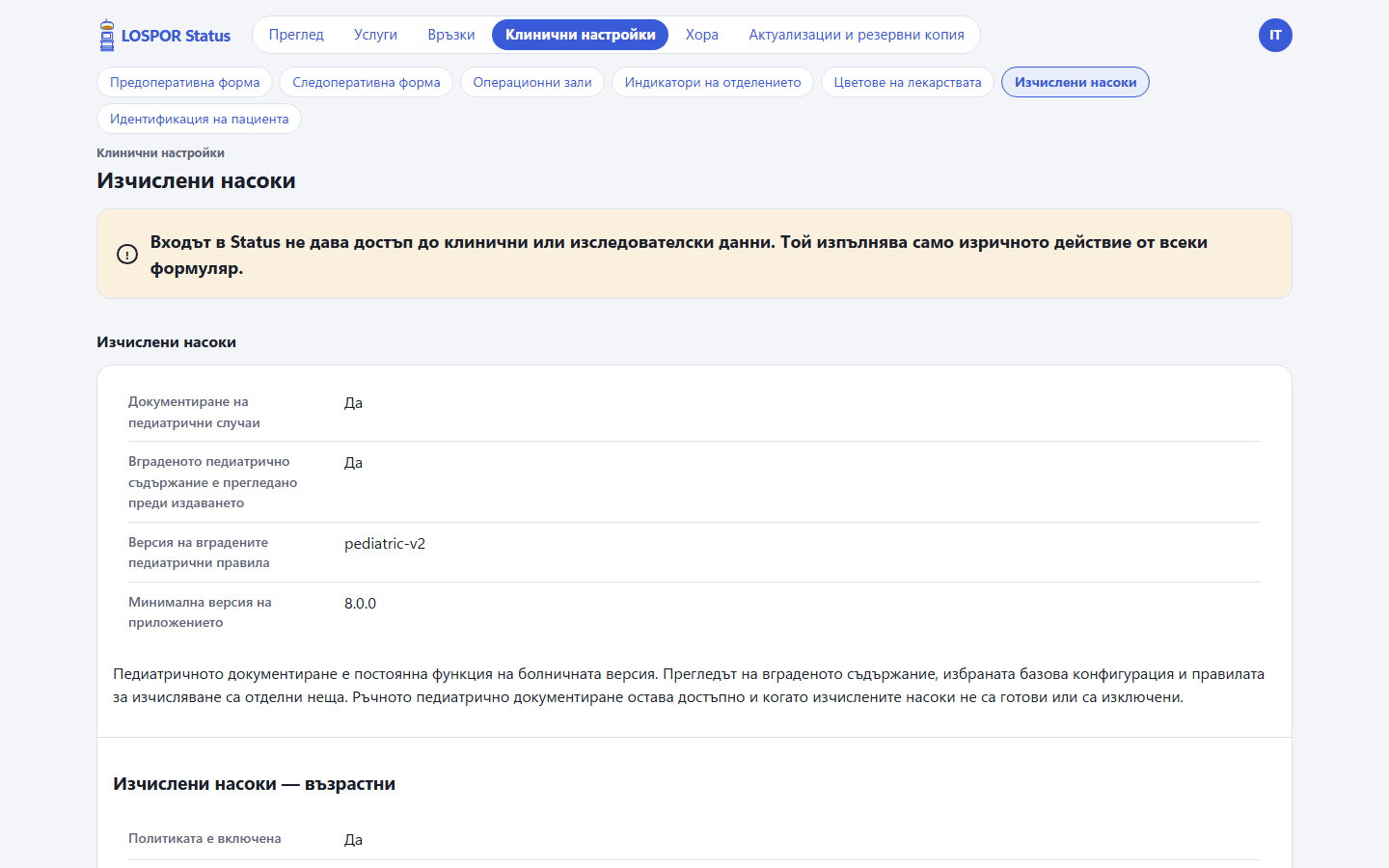Open the Хора tab
1389x868 pixels.
pyautogui.click(x=702, y=35)
